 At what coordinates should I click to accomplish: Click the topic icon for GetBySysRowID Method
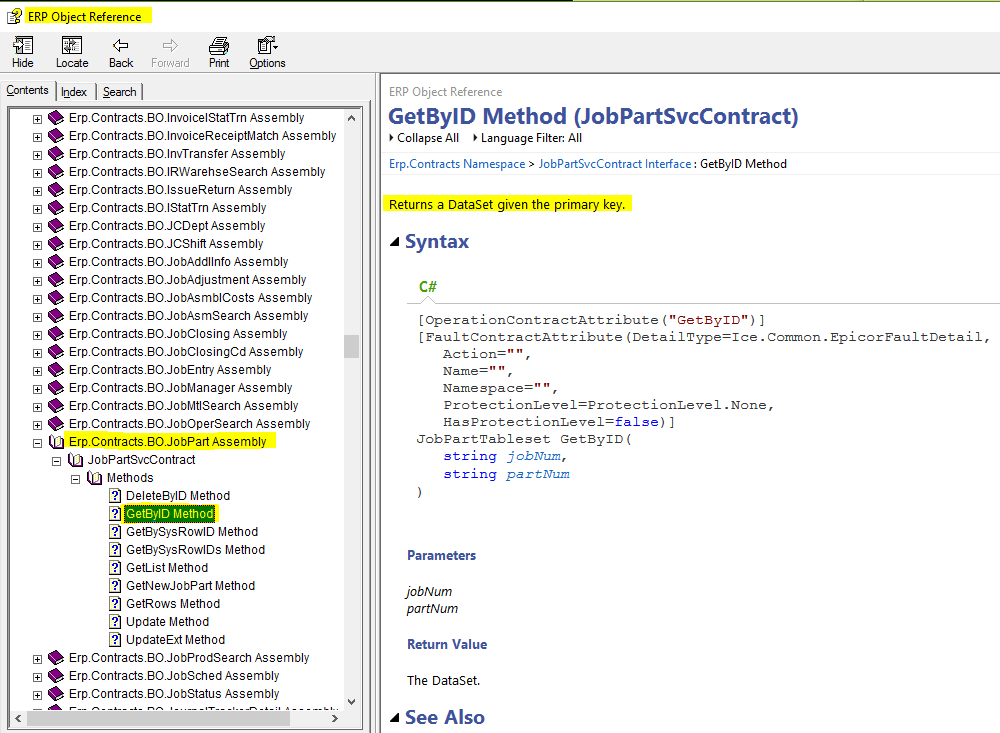coord(115,531)
